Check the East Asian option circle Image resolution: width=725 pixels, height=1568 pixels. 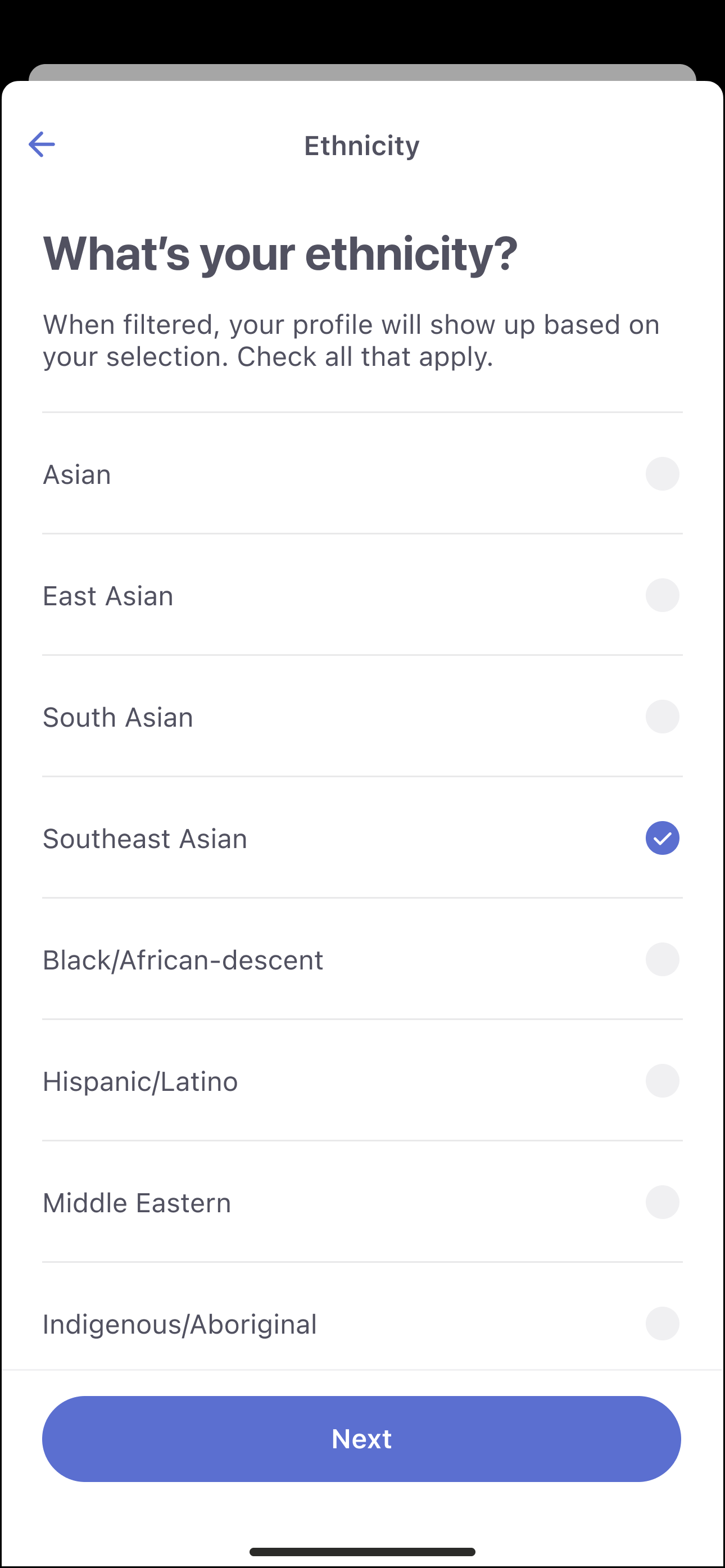tap(661, 595)
